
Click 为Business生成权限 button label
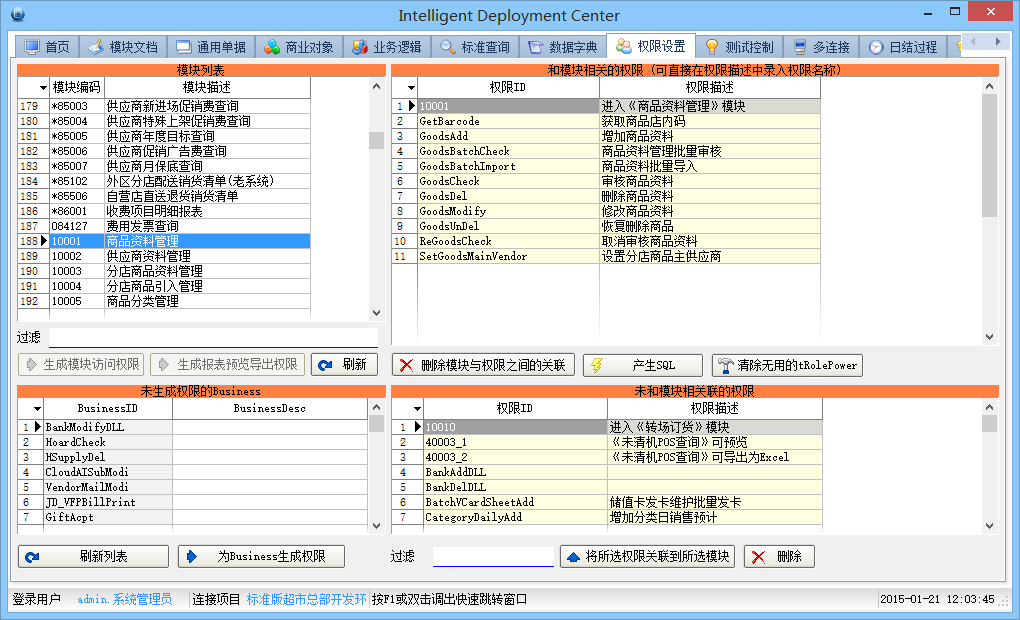click(271, 556)
